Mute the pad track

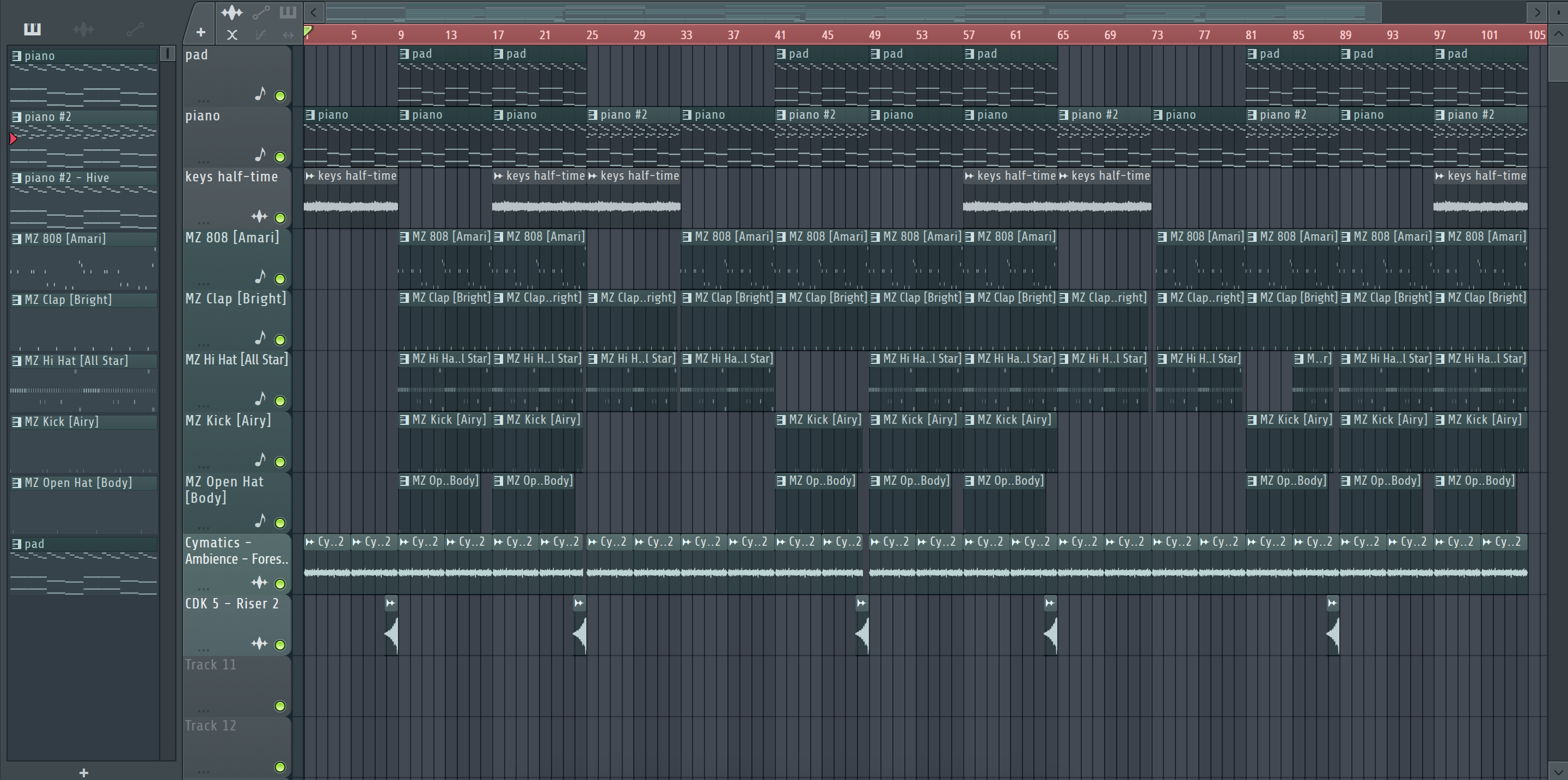280,96
